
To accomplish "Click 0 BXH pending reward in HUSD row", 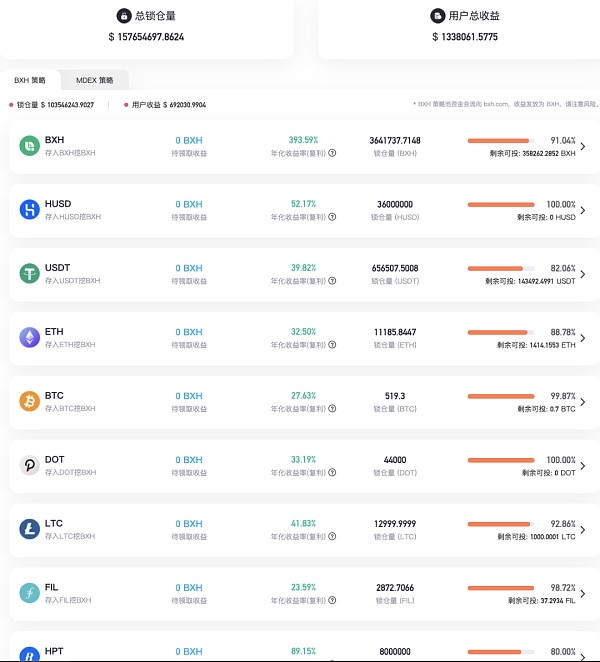I will (x=189, y=204).
